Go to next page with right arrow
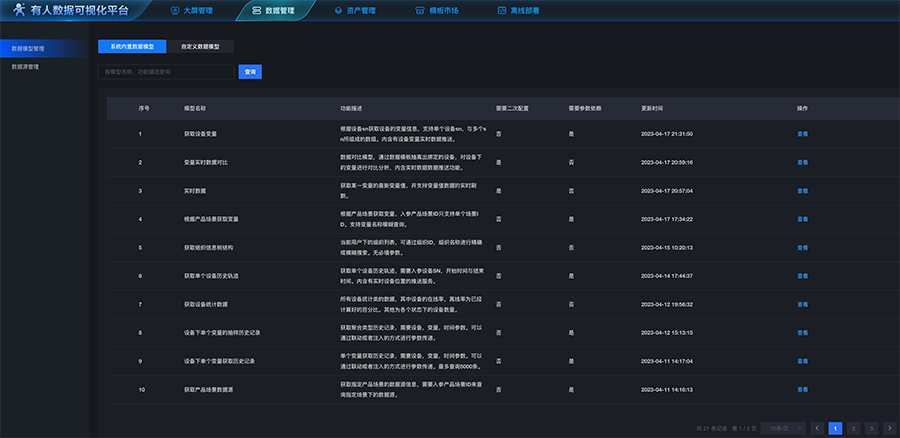 pos(890,428)
